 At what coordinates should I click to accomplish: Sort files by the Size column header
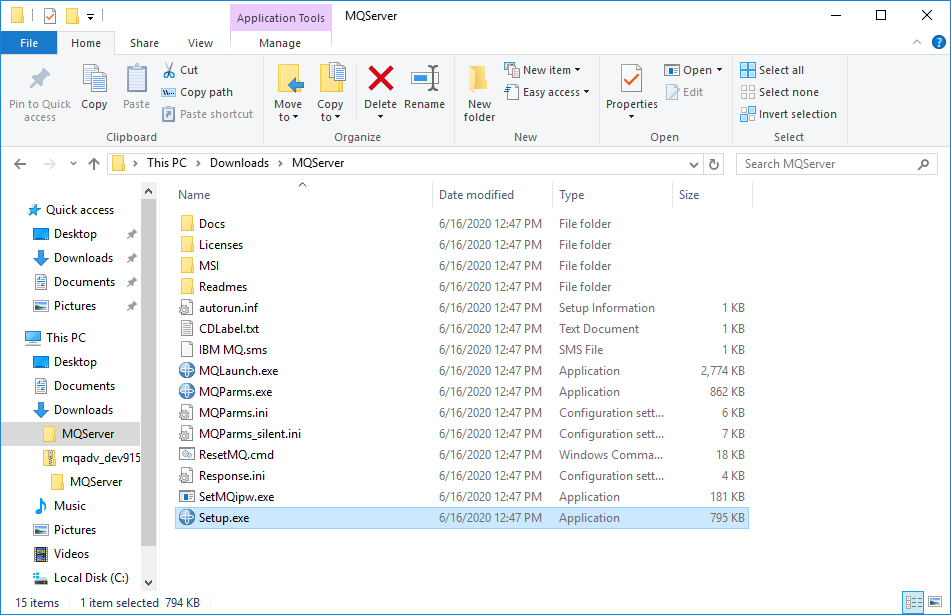pos(712,195)
